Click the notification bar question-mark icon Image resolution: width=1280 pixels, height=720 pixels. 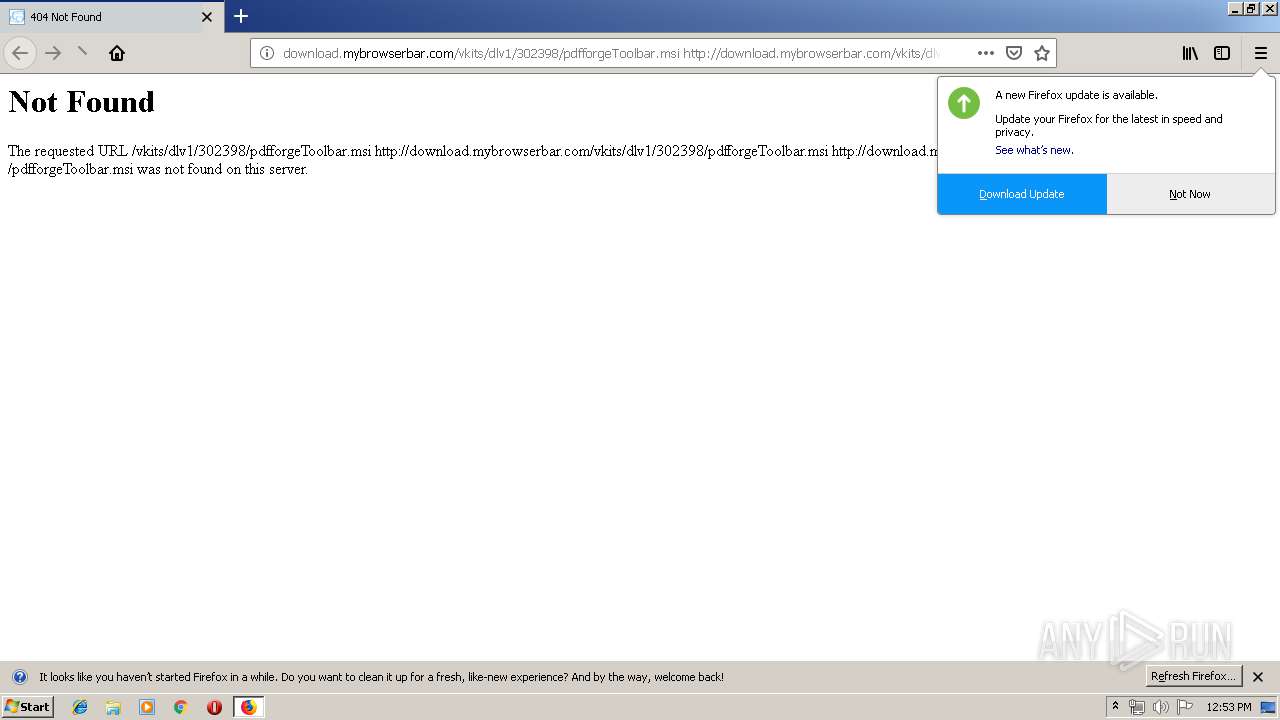(19, 677)
